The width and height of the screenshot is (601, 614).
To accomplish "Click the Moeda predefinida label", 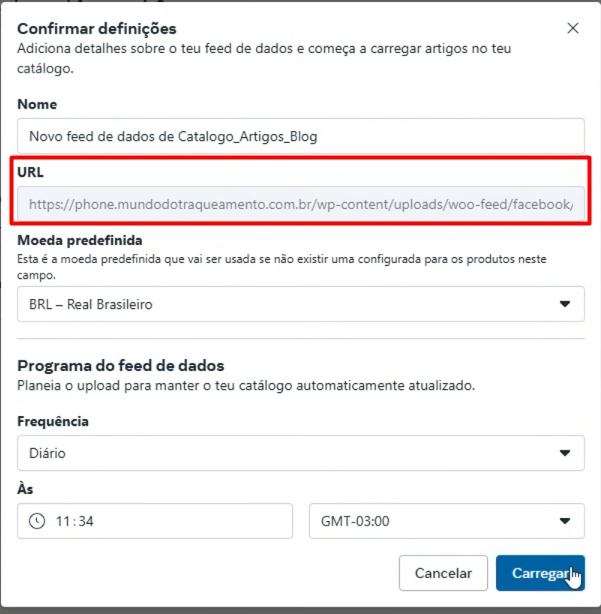I will tap(79, 241).
